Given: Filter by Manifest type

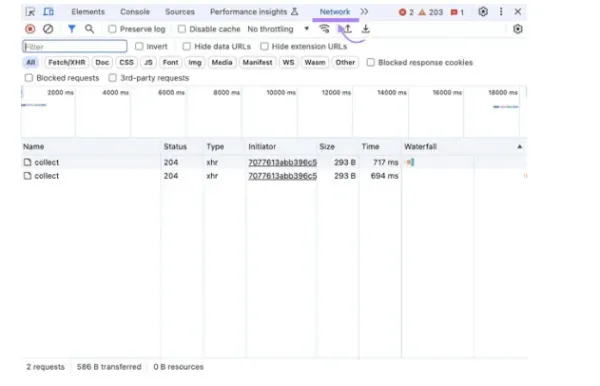Looking at the screenshot, I should pos(257,62).
